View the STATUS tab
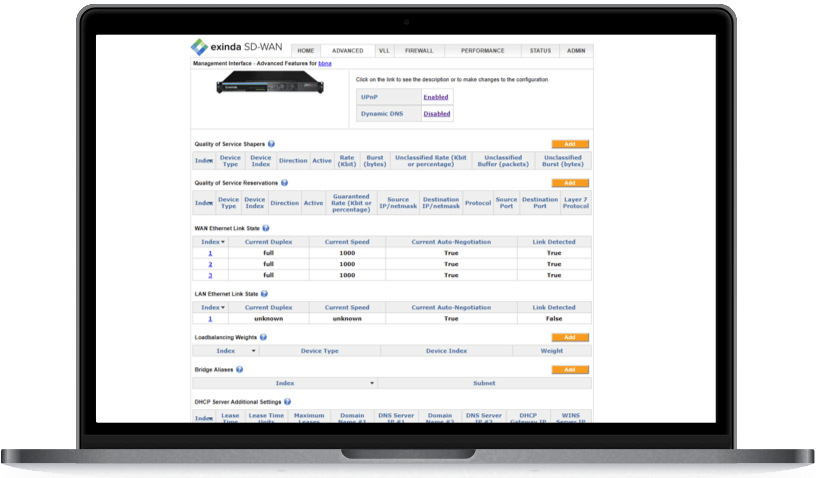Screen dimensions: 816x478 [540, 50]
